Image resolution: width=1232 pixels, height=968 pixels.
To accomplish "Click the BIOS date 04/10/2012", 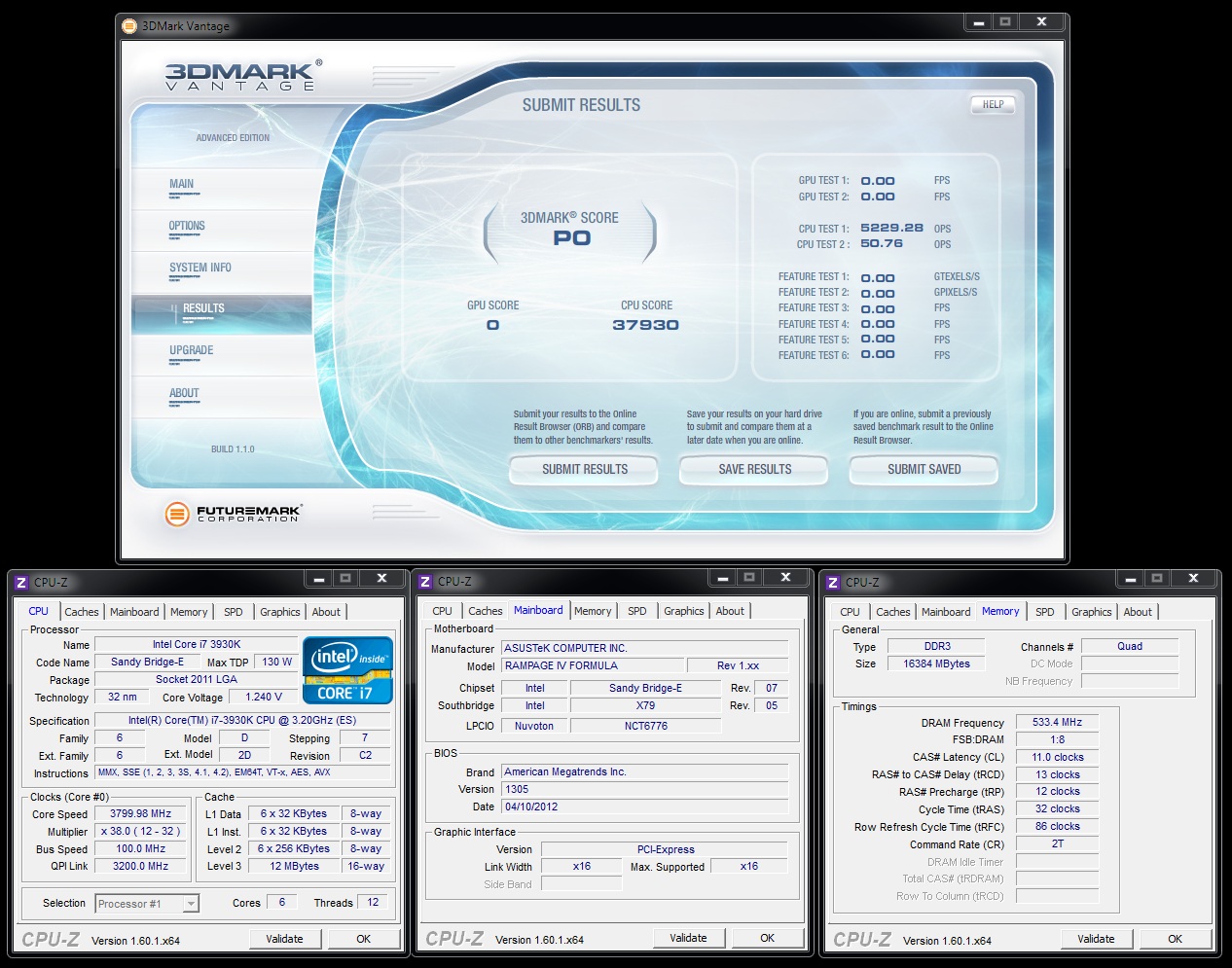I will (x=644, y=807).
